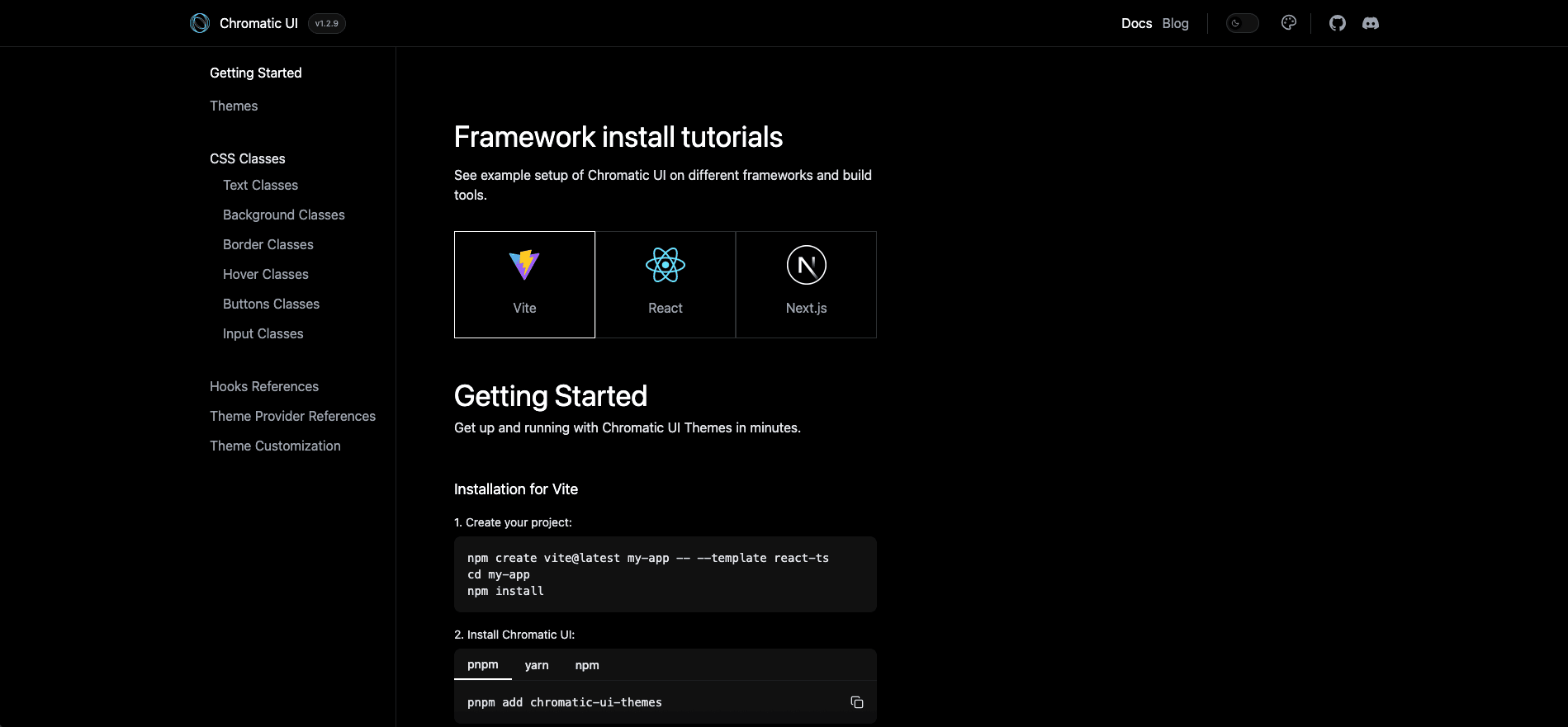Click the Chromatic UI logo icon
The height and width of the screenshot is (727, 1568).
200,23
